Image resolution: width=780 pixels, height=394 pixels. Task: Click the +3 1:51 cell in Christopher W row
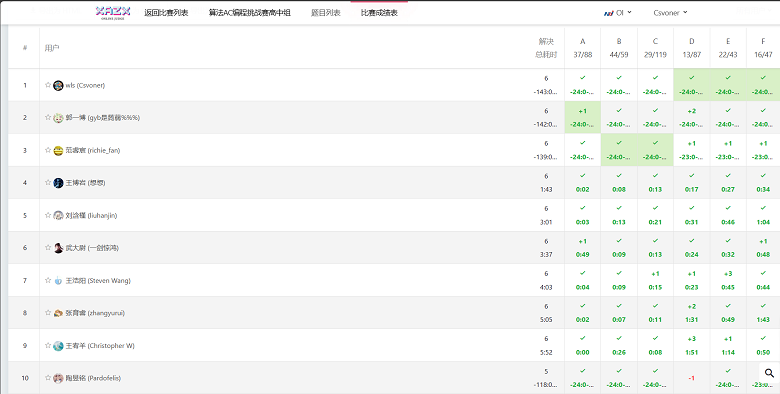point(691,346)
